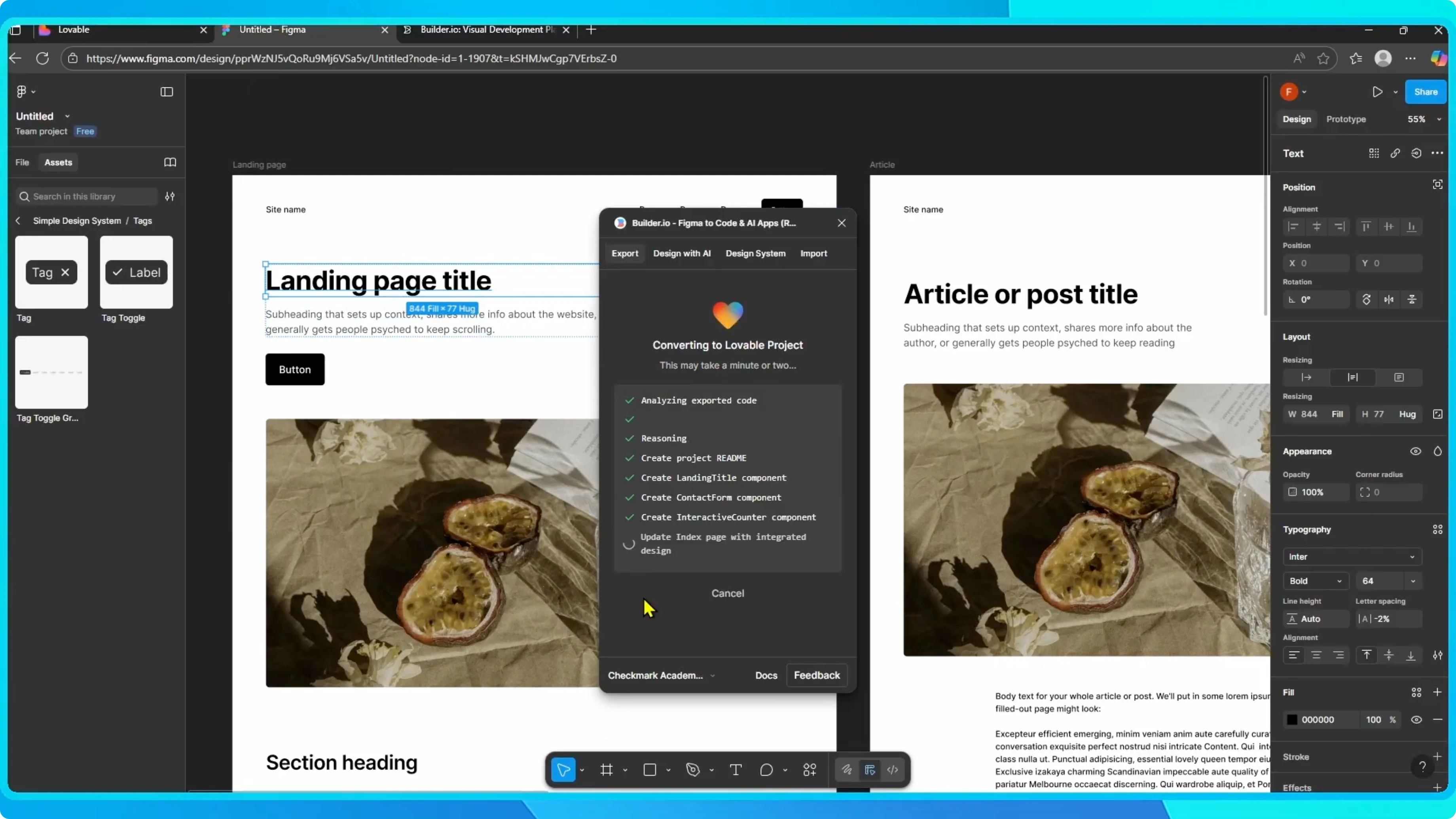The height and width of the screenshot is (819, 1456).
Task: Select the Move tool in bottom toolbar
Action: coord(563,770)
